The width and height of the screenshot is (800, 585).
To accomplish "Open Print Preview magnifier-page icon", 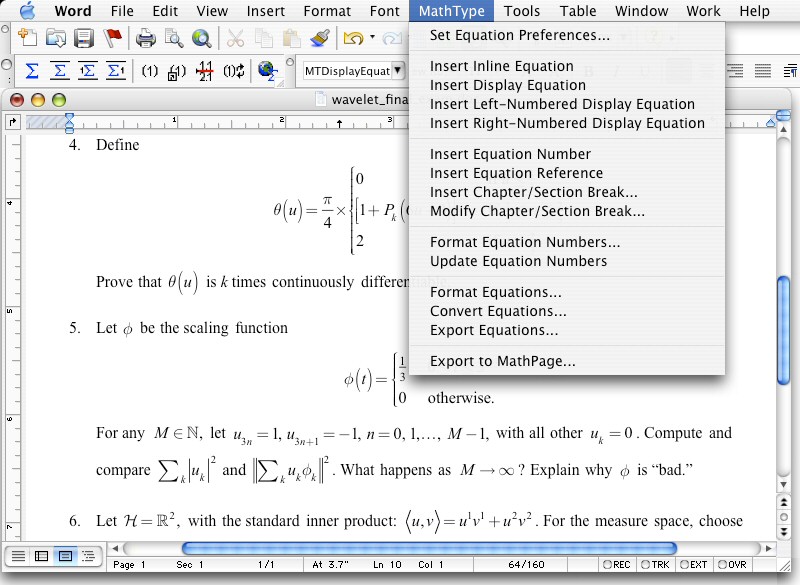I will (174, 38).
